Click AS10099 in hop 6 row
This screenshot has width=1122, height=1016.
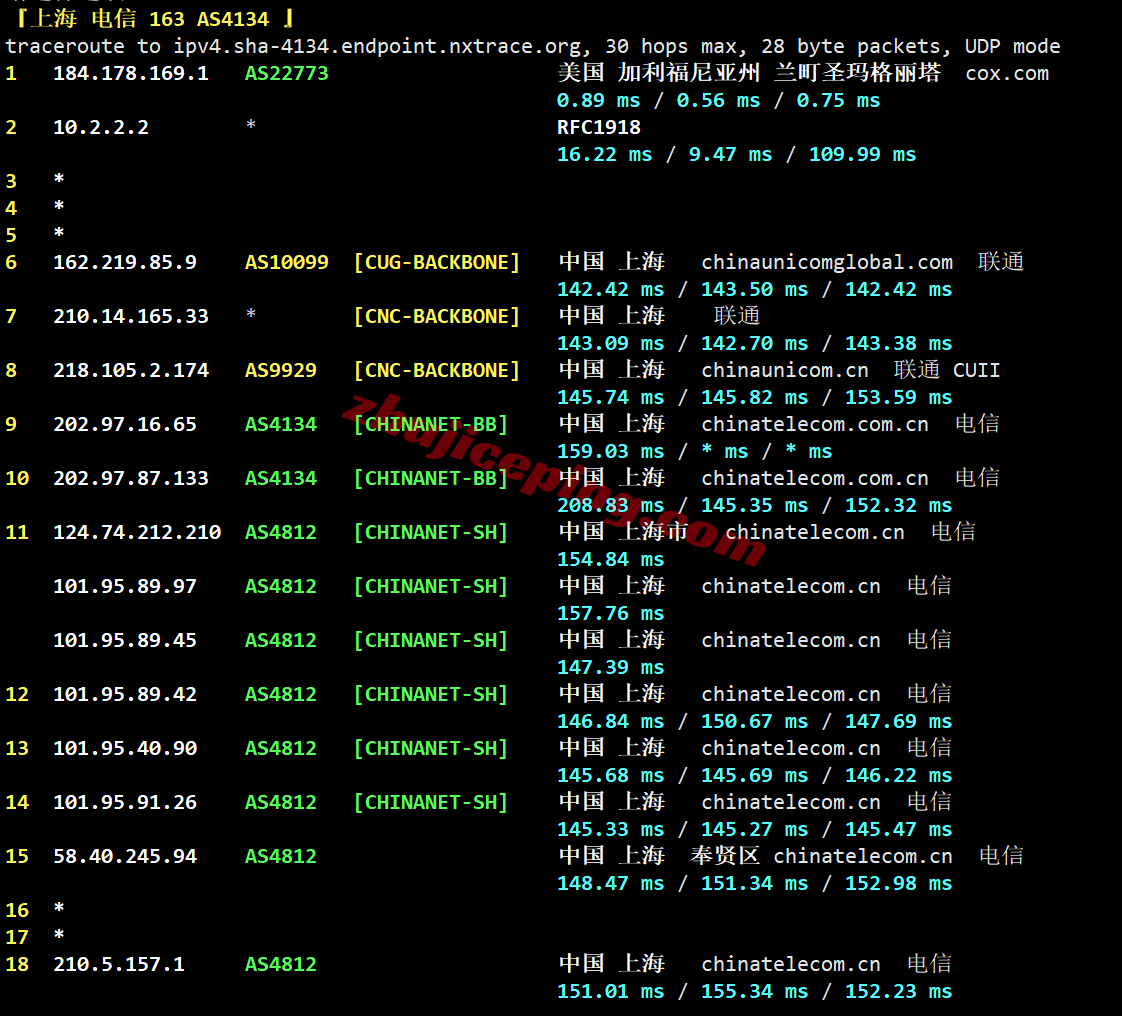click(x=286, y=263)
